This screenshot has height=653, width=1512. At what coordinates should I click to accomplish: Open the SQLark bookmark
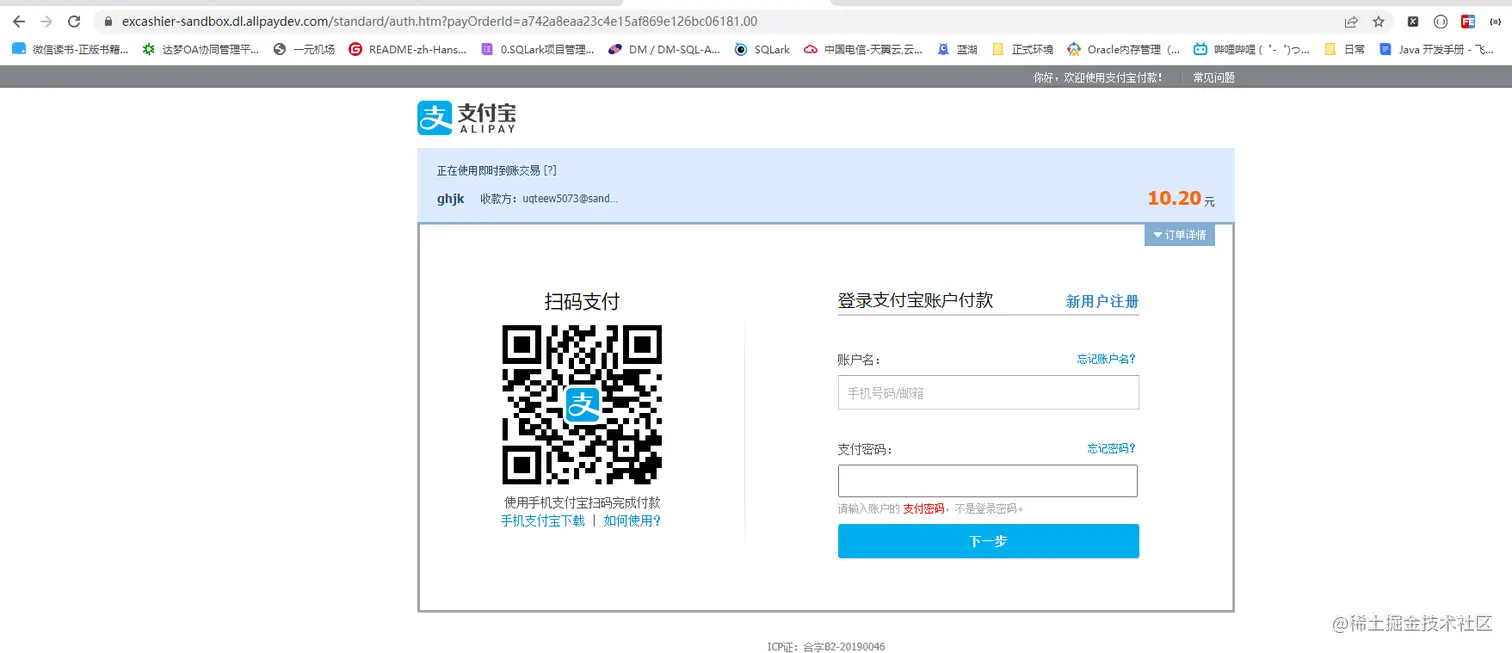762,49
